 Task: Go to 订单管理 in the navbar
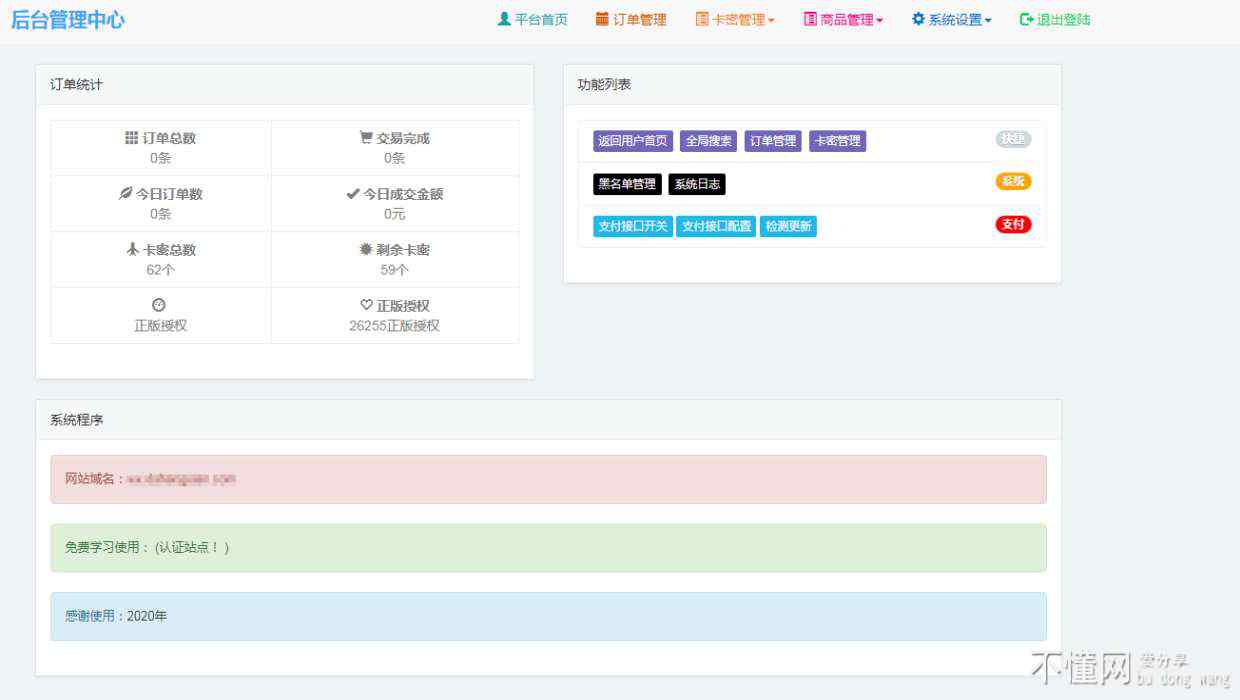click(639, 19)
